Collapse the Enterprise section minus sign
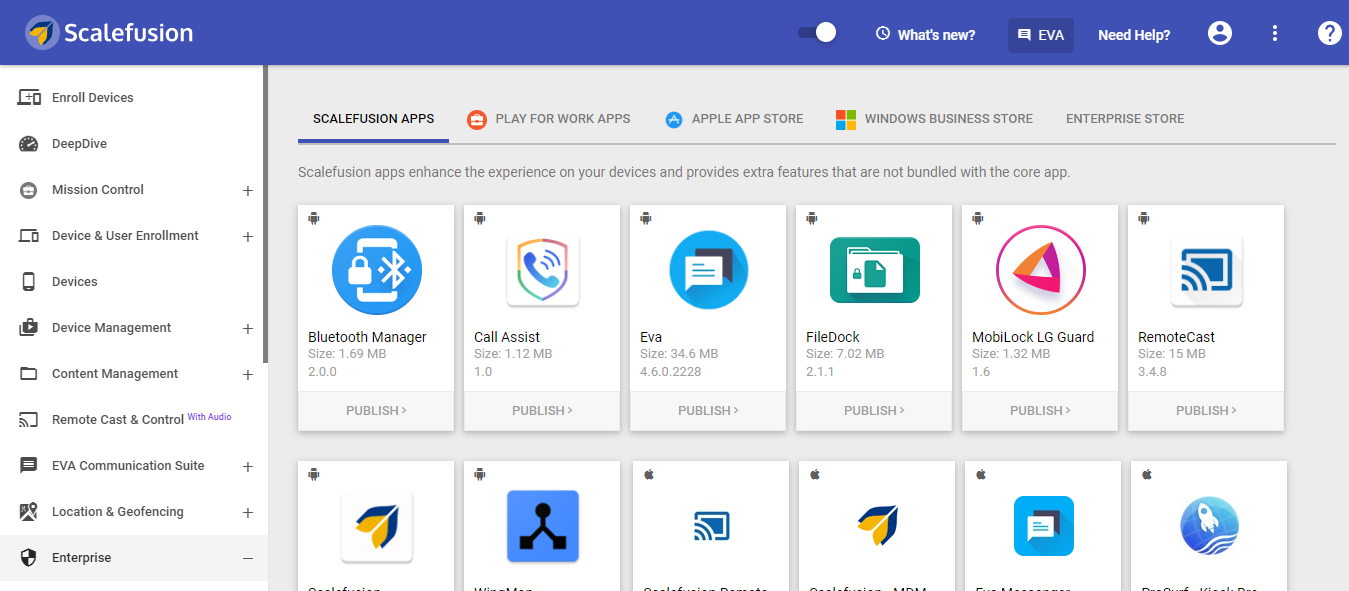The image size is (1349, 591). [248, 559]
